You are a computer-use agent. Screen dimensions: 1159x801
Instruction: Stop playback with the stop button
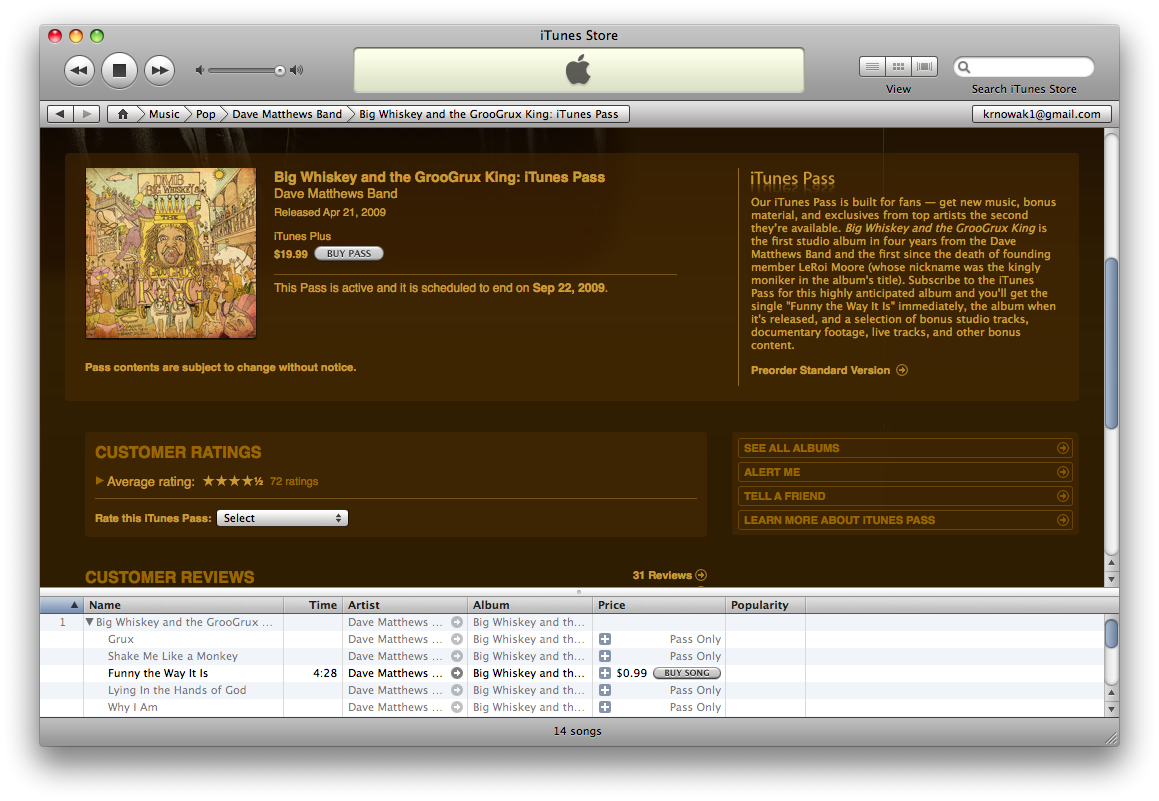pyautogui.click(x=119, y=70)
